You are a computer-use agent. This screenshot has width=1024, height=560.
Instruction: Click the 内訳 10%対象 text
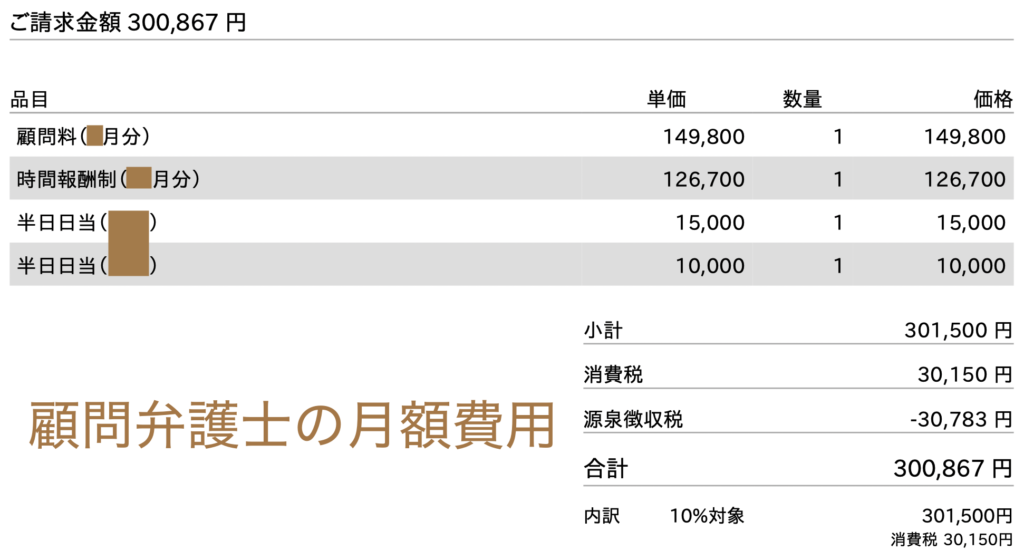point(664,516)
